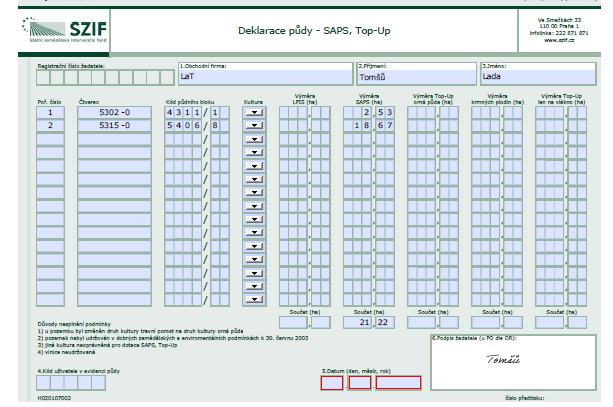This screenshot has height=407, width=613.
Task: Click first box of Registrační číslo žadatele
Action: tap(43, 77)
